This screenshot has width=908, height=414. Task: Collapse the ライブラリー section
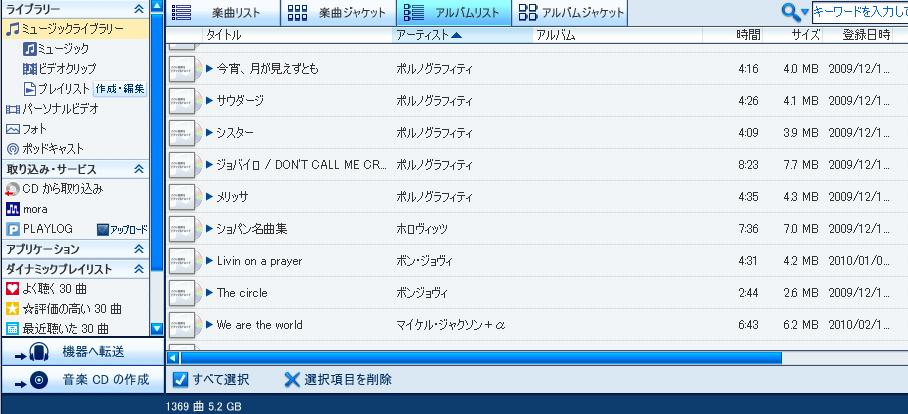click(x=139, y=9)
